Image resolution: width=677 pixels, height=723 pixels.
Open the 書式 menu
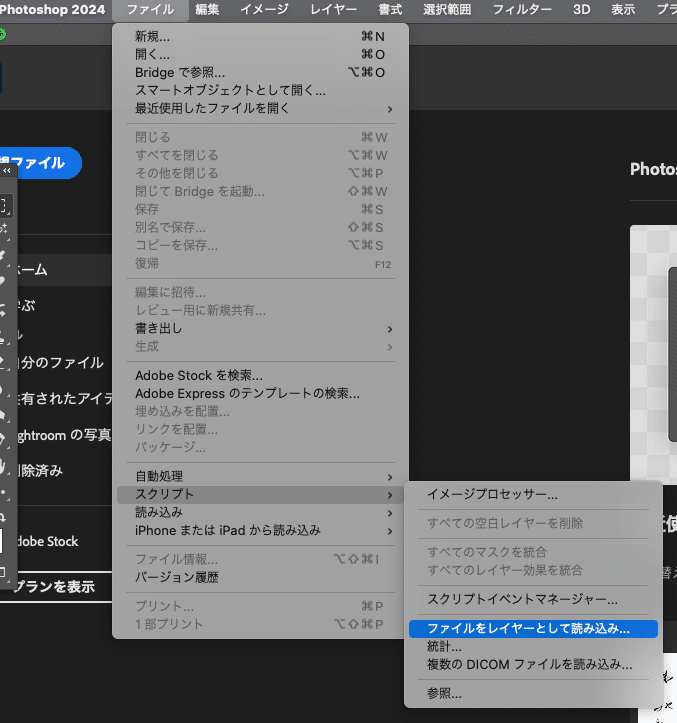[390, 9]
